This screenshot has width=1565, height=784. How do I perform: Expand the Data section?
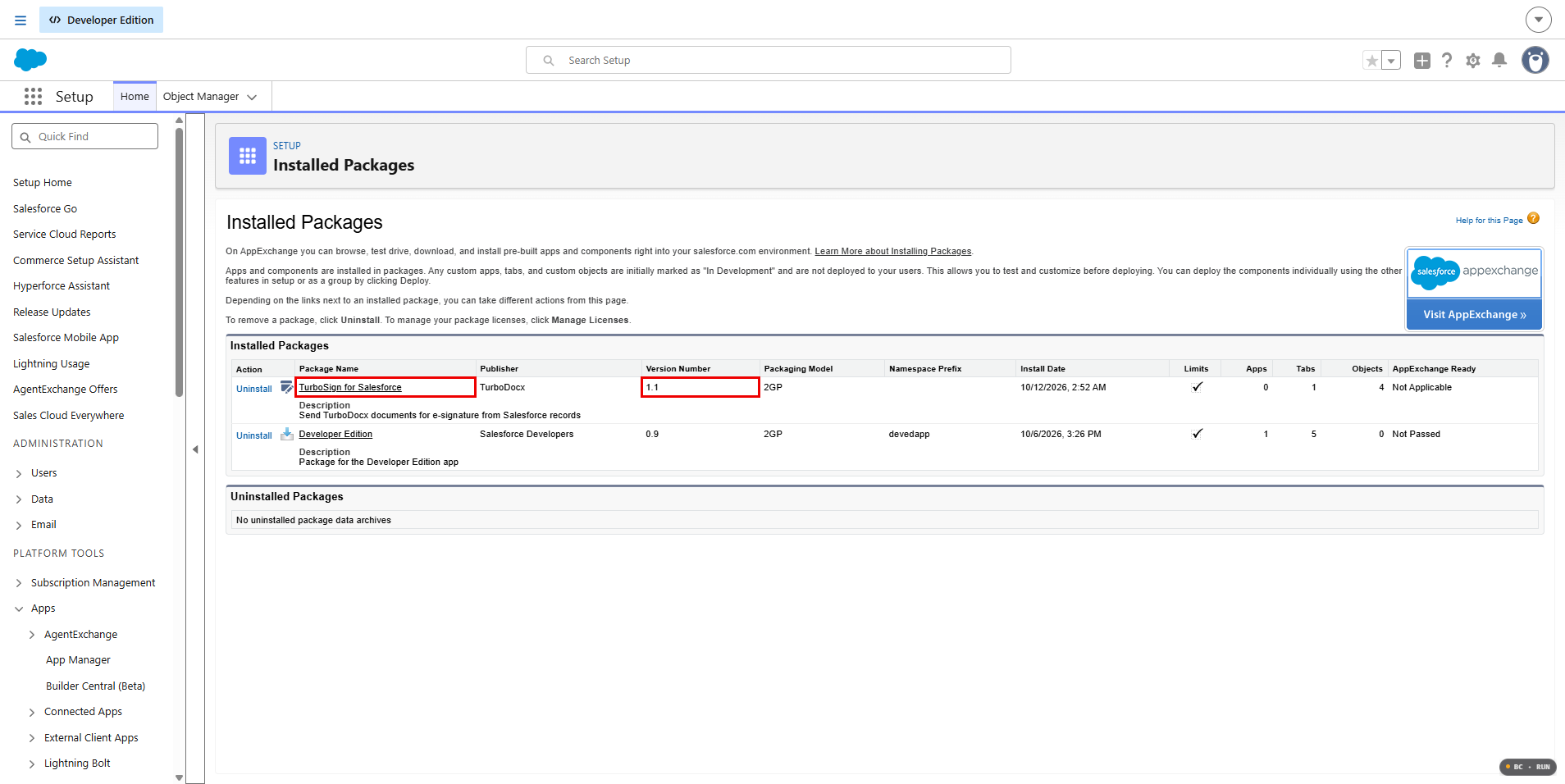coord(19,499)
